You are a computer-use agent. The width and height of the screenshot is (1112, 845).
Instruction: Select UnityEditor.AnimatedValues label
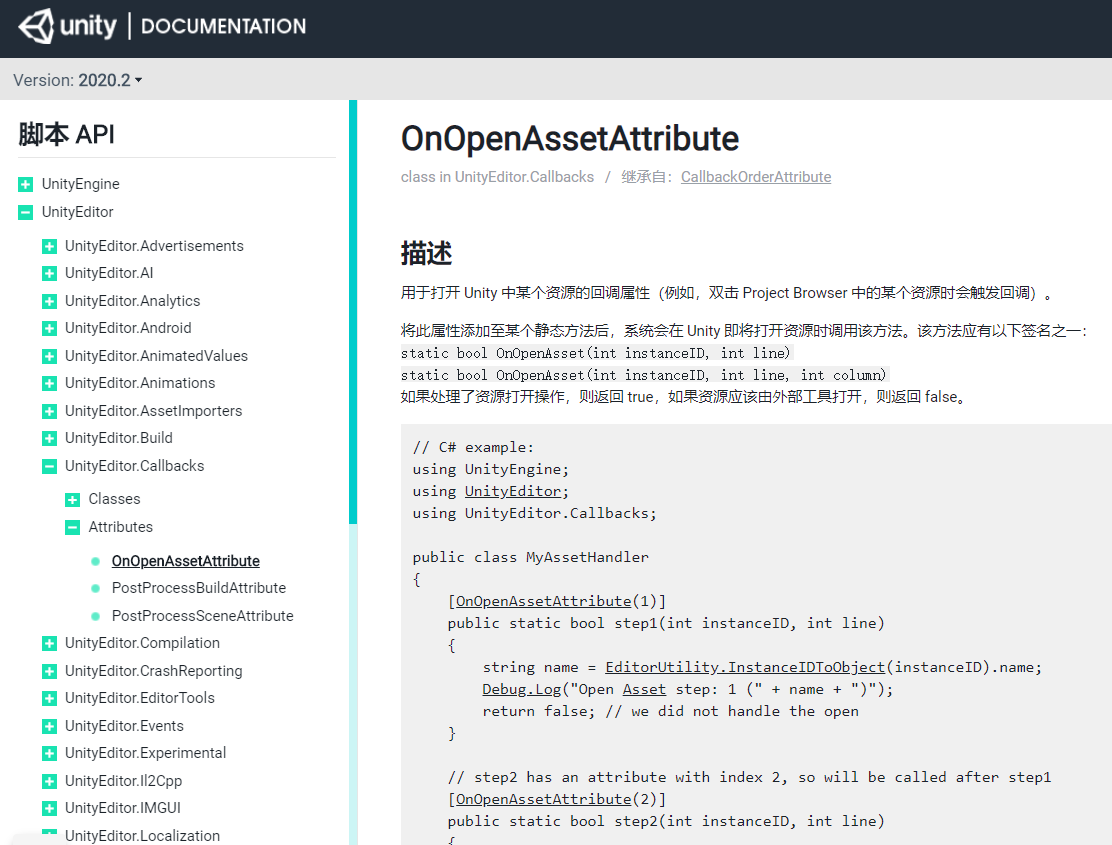[156, 356]
